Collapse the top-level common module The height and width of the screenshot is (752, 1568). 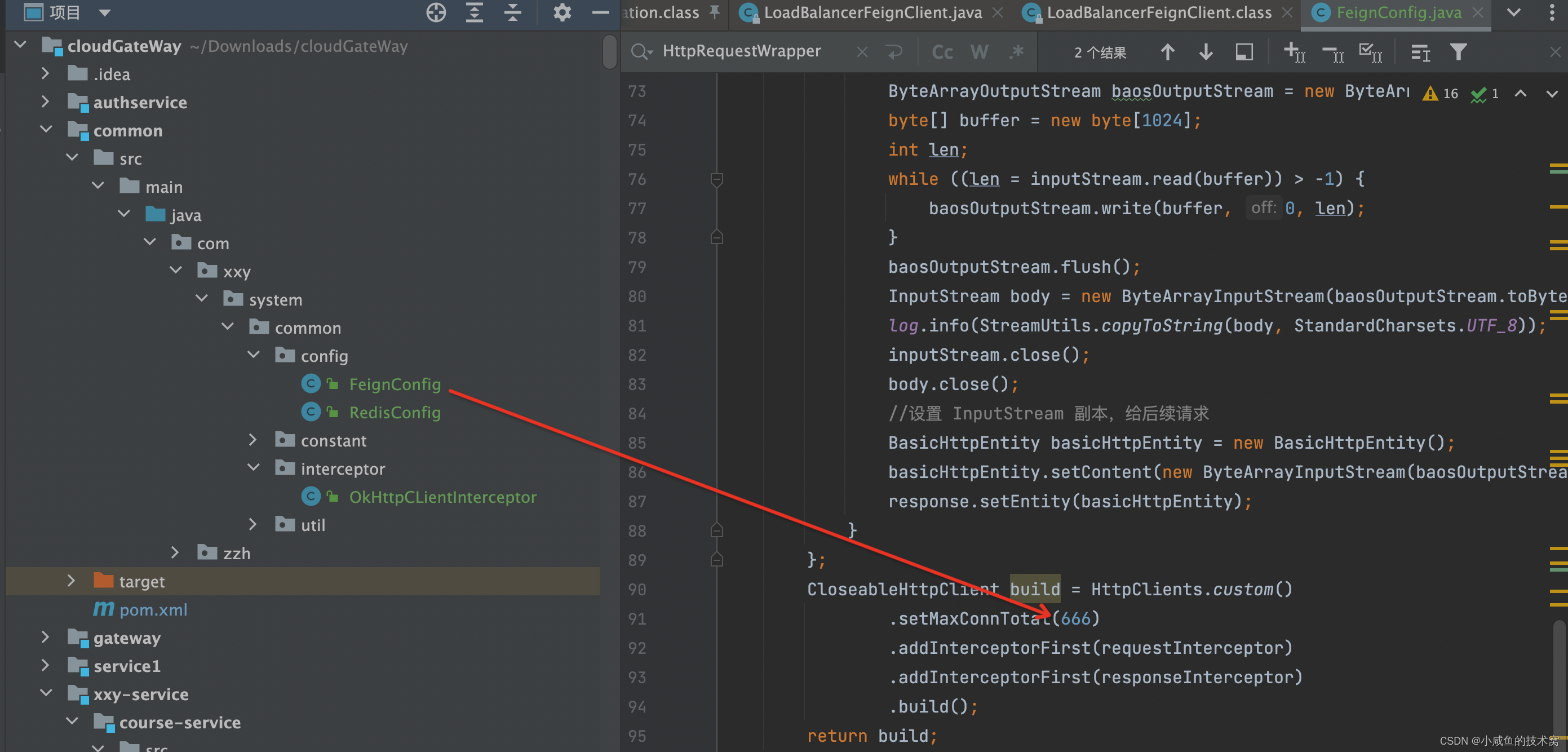click(x=46, y=129)
